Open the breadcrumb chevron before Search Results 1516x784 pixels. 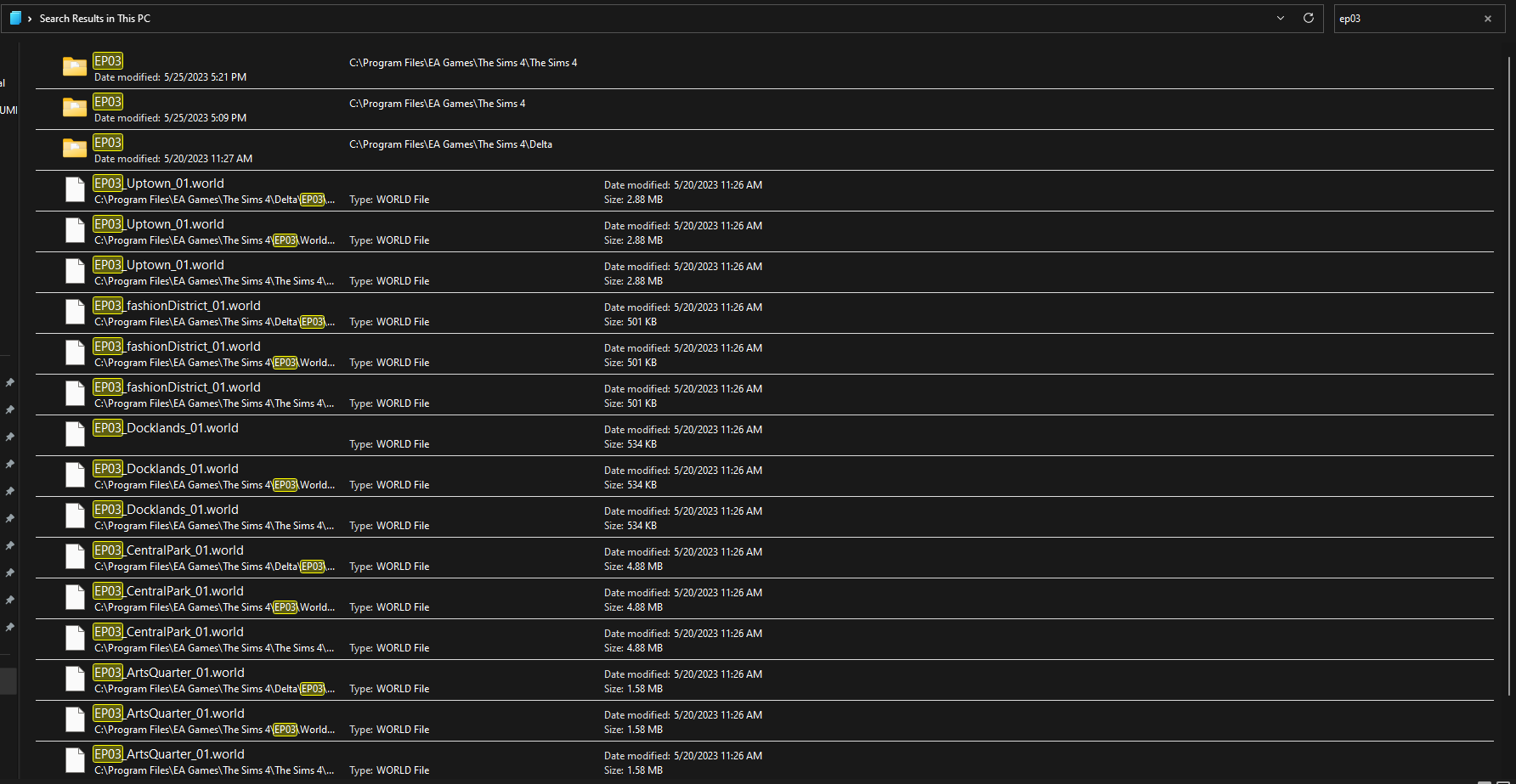pos(30,19)
